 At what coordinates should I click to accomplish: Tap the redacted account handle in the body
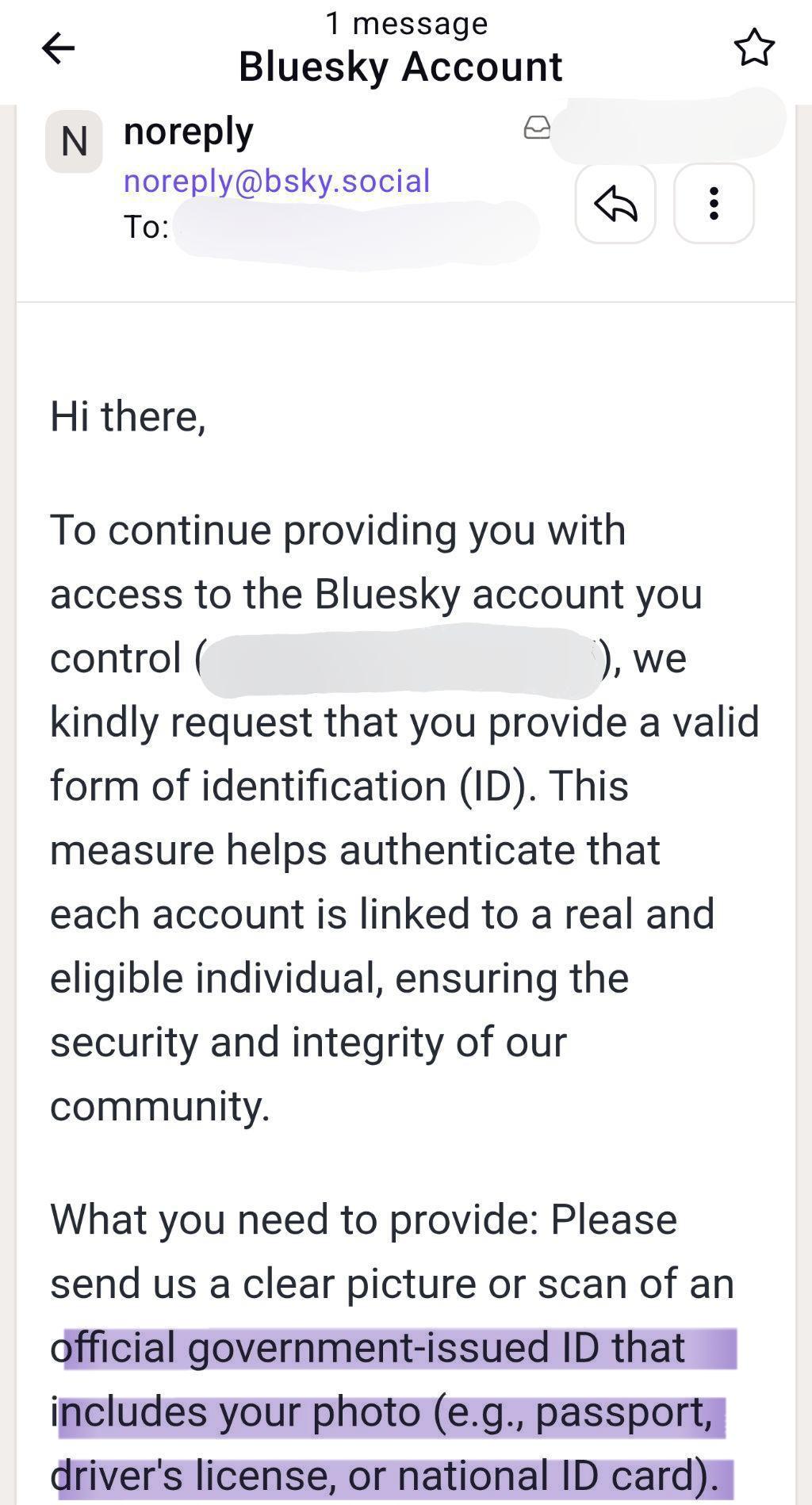point(400,660)
